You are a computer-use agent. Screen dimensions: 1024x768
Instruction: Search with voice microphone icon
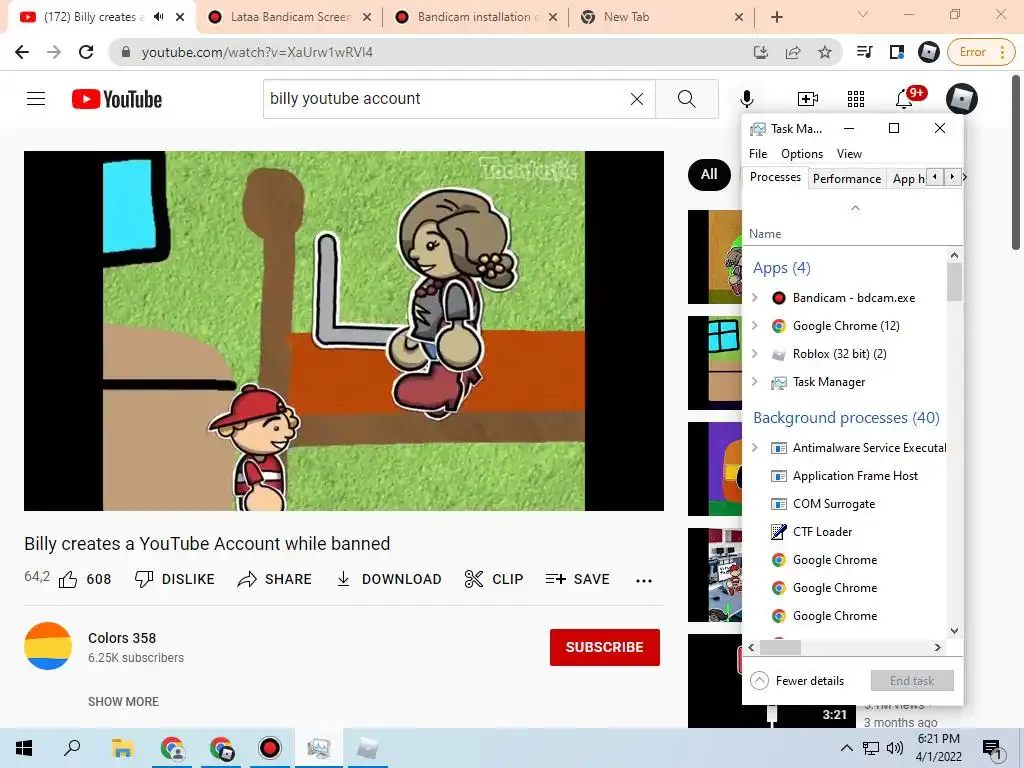click(746, 99)
